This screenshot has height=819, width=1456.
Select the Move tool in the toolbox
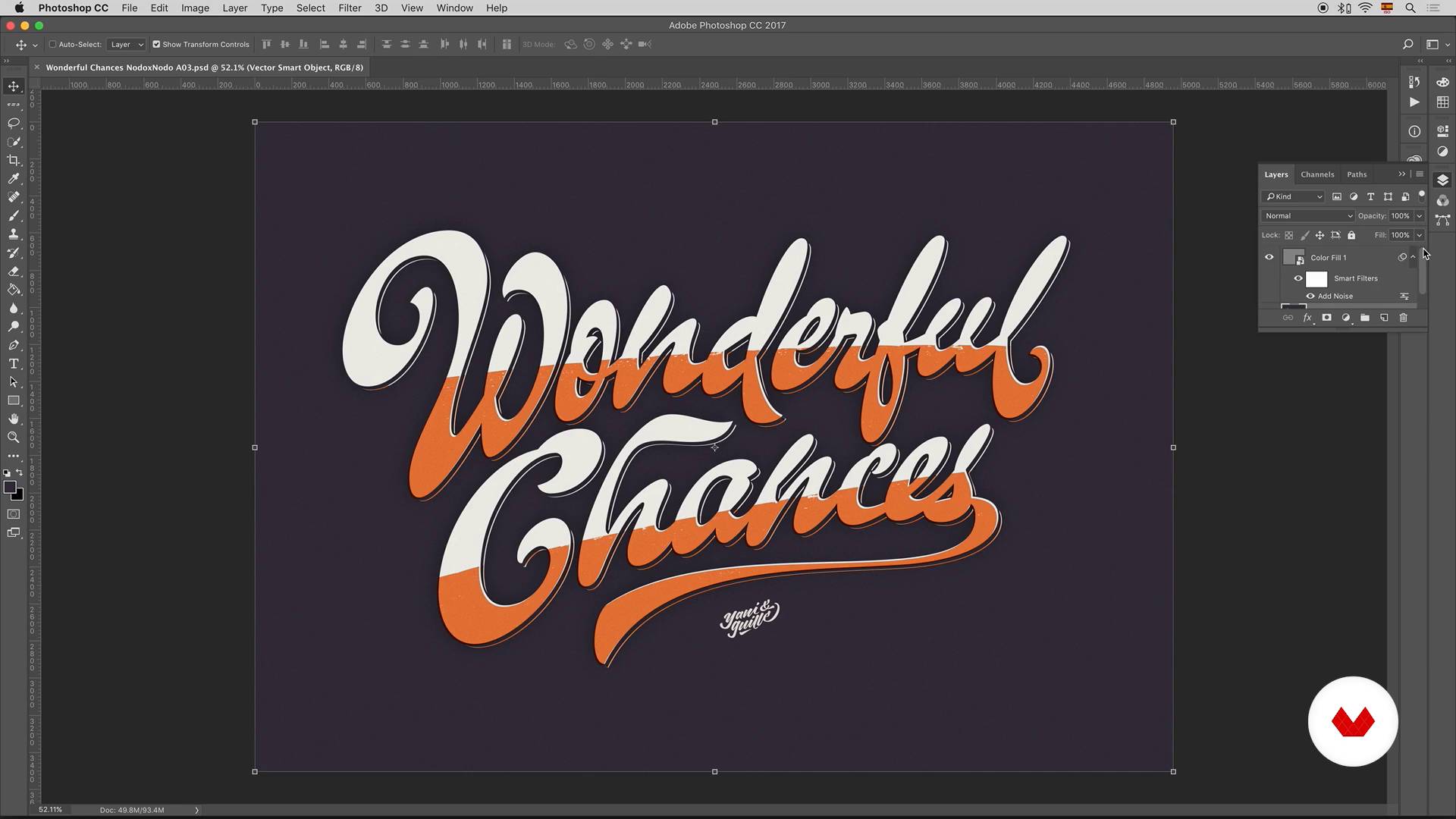pyautogui.click(x=14, y=86)
